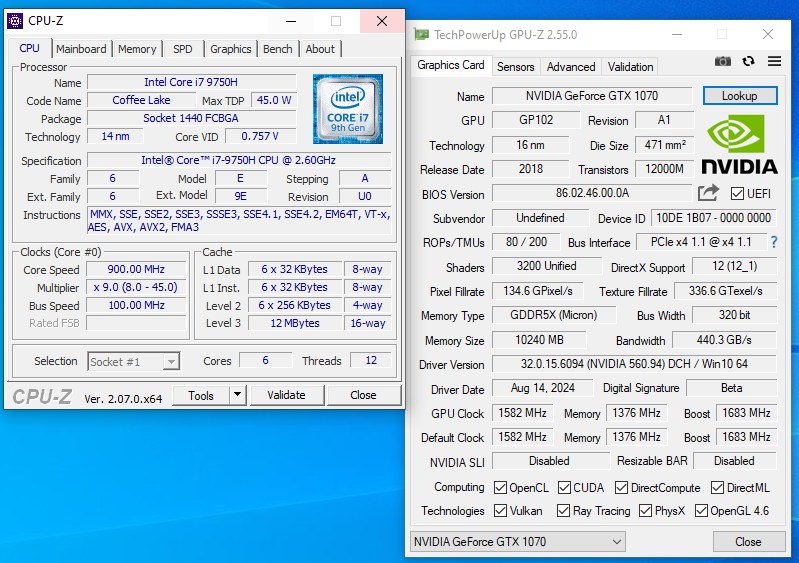799x563 pixels.
Task: Open the Validation tab in GPU-Z
Action: tap(630, 67)
